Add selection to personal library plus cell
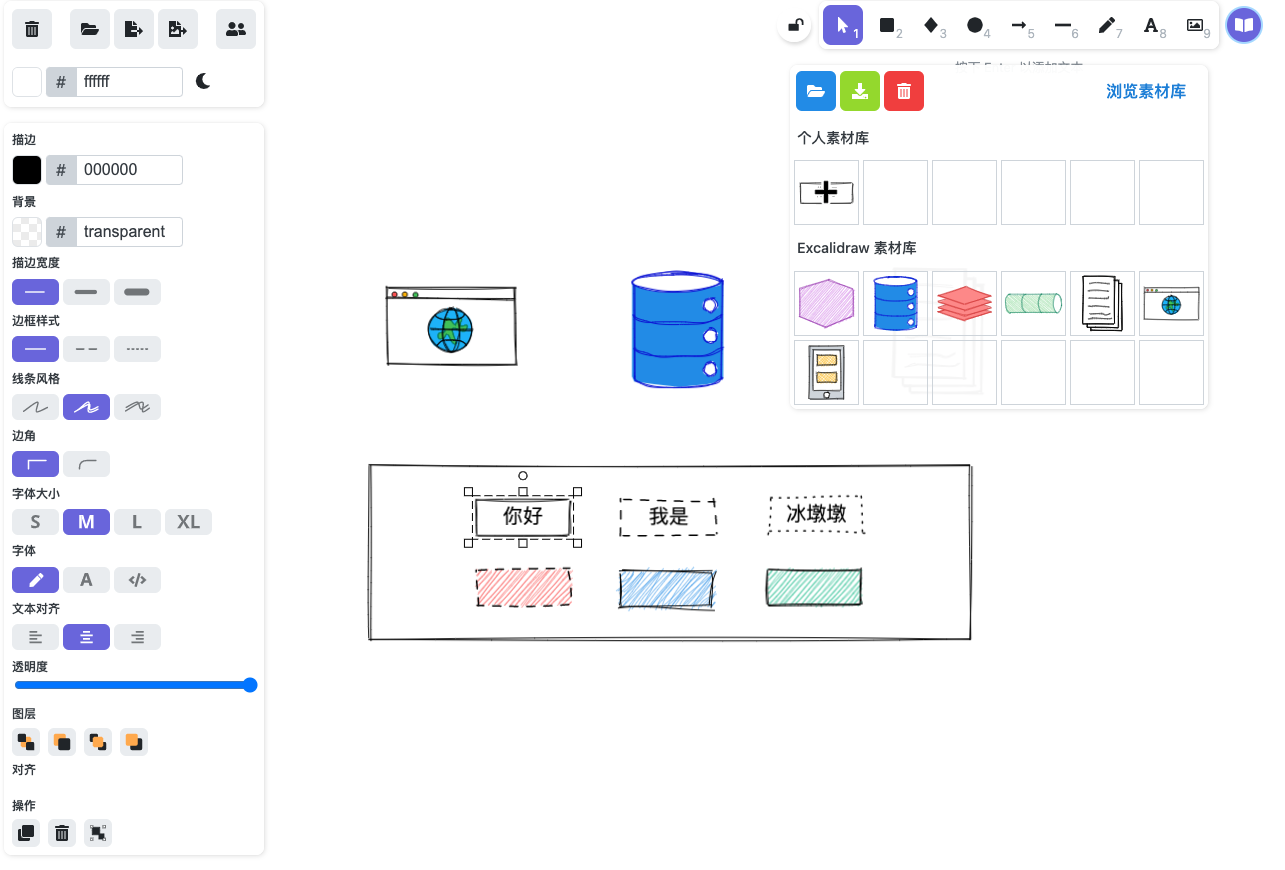 point(827,192)
